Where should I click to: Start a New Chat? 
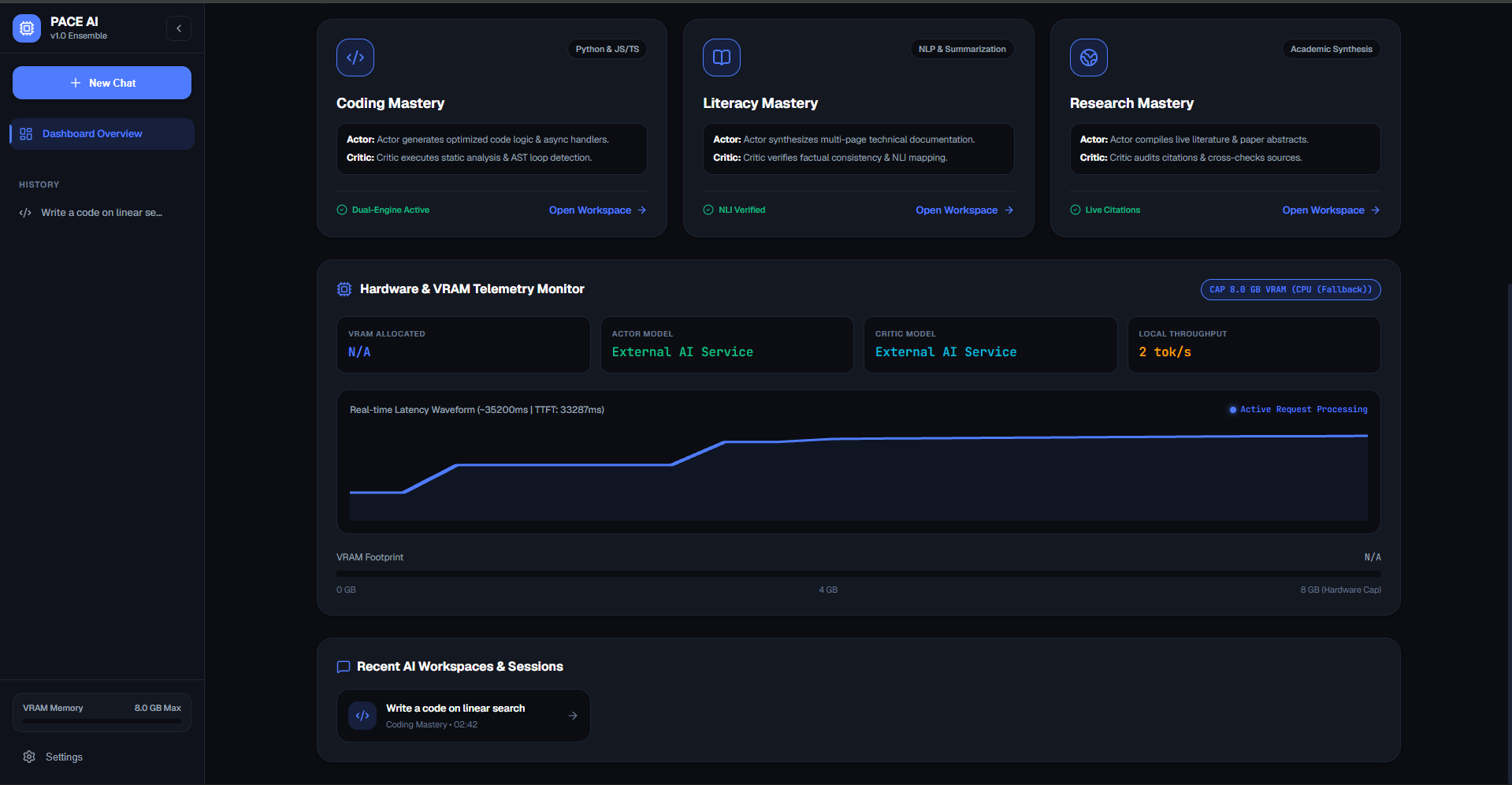pos(102,83)
